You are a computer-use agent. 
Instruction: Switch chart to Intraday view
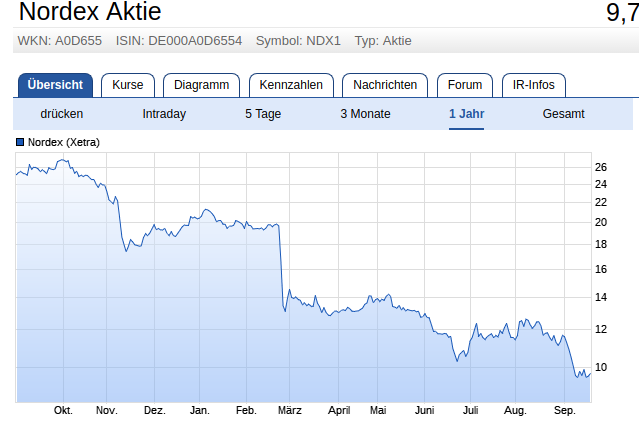point(164,114)
